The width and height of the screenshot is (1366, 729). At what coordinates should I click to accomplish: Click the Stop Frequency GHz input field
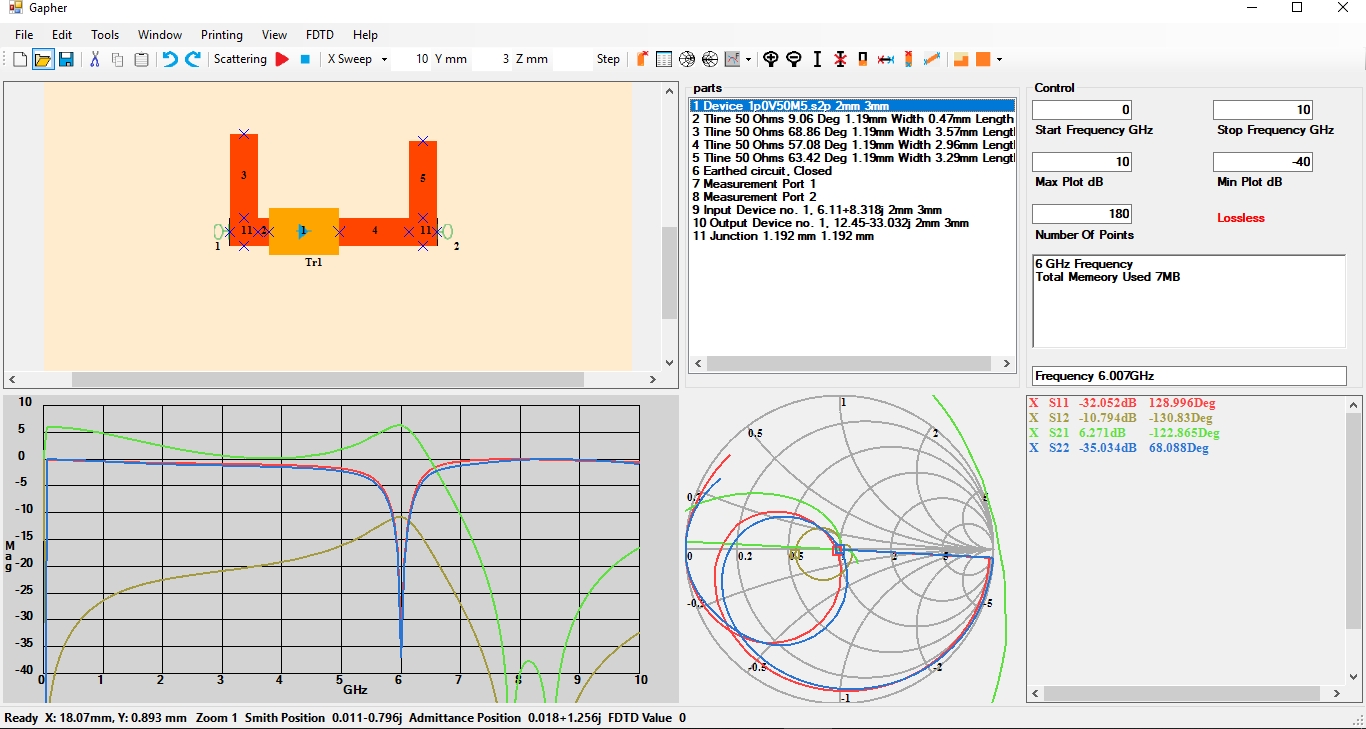[x=1262, y=110]
